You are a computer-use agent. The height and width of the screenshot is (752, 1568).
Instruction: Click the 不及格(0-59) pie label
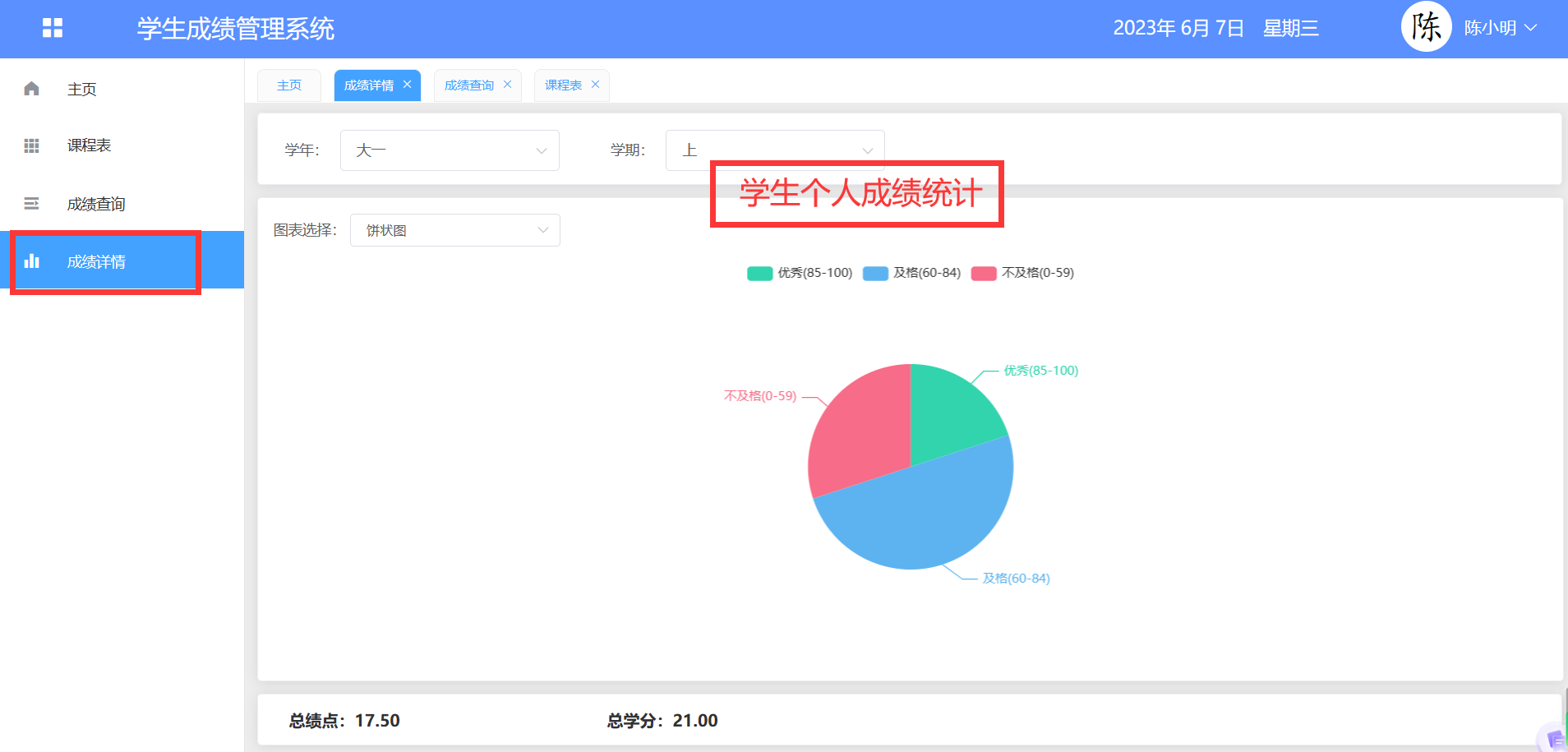pyautogui.click(x=760, y=396)
